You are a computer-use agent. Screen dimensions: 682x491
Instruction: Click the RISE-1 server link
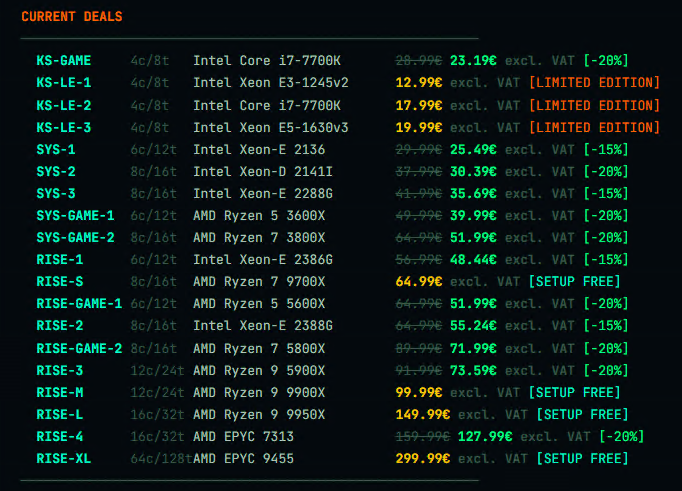tap(60, 259)
